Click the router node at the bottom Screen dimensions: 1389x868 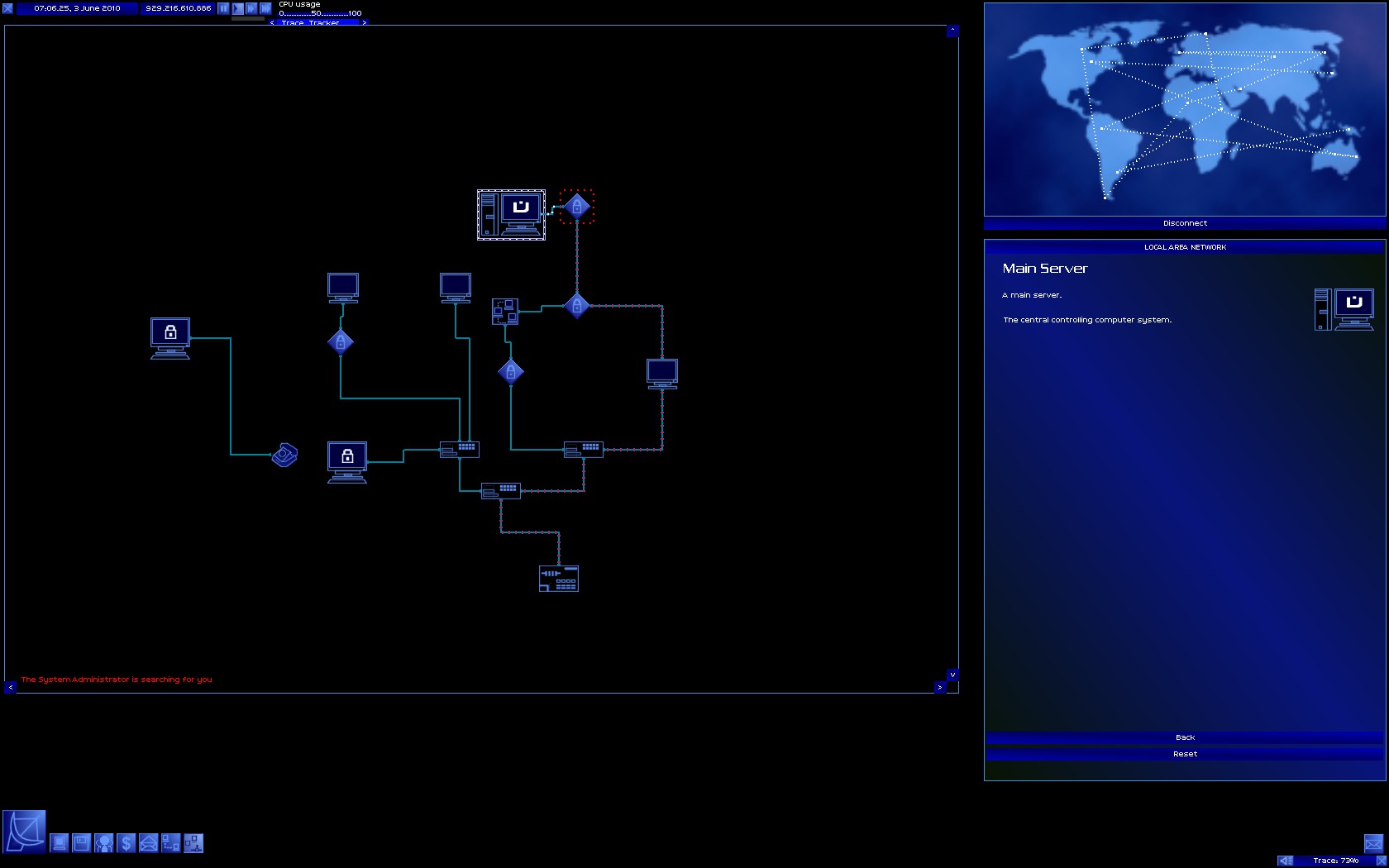click(x=559, y=579)
